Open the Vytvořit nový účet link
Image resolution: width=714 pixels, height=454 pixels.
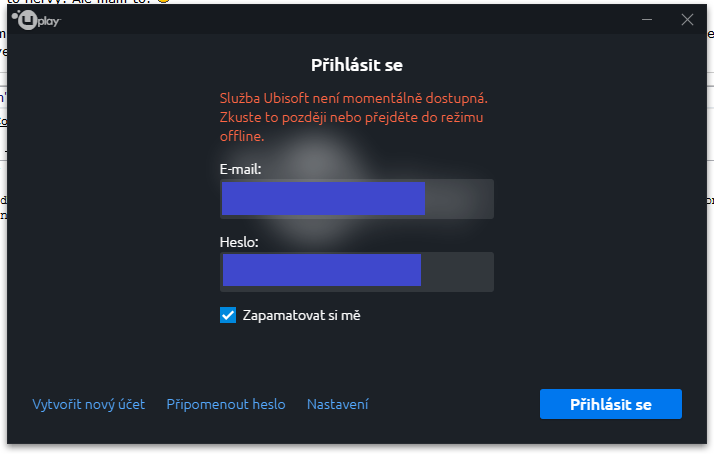coord(88,404)
